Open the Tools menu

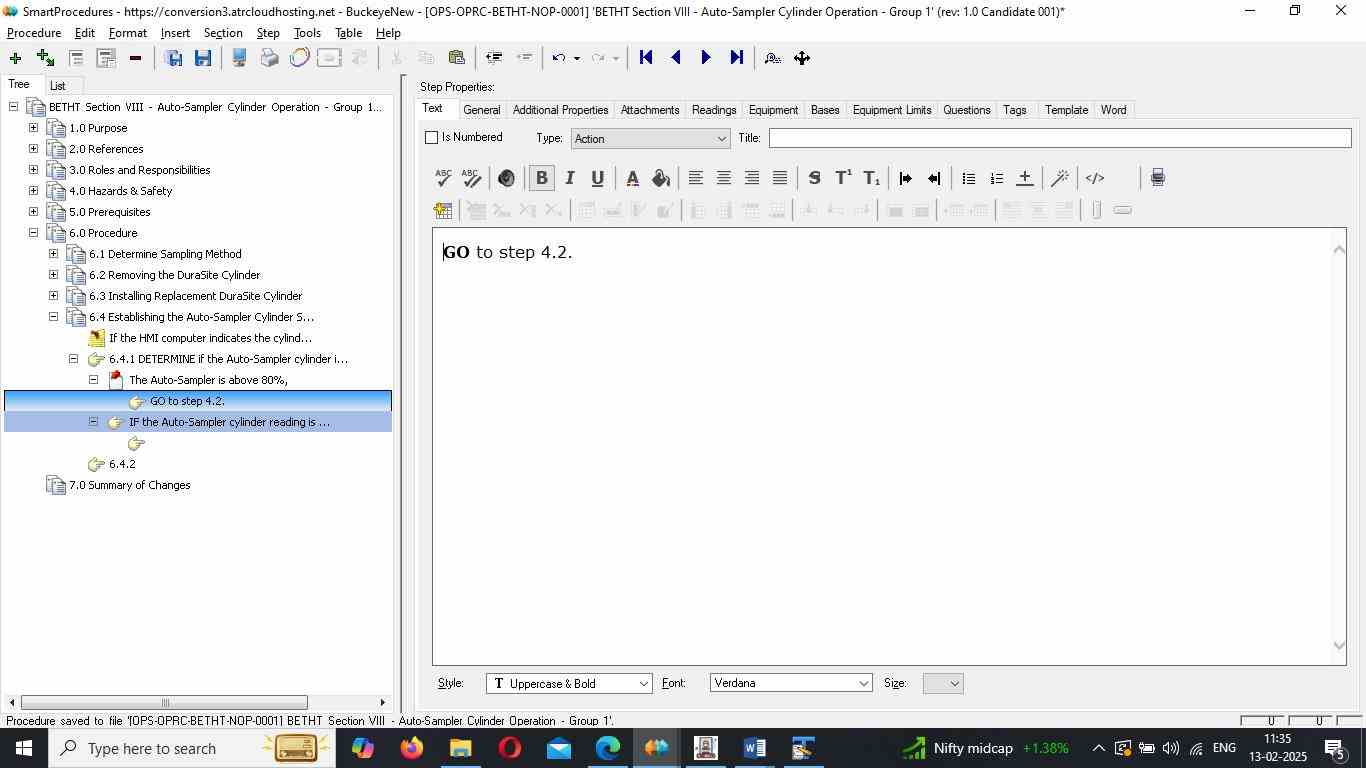pos(307,33)
